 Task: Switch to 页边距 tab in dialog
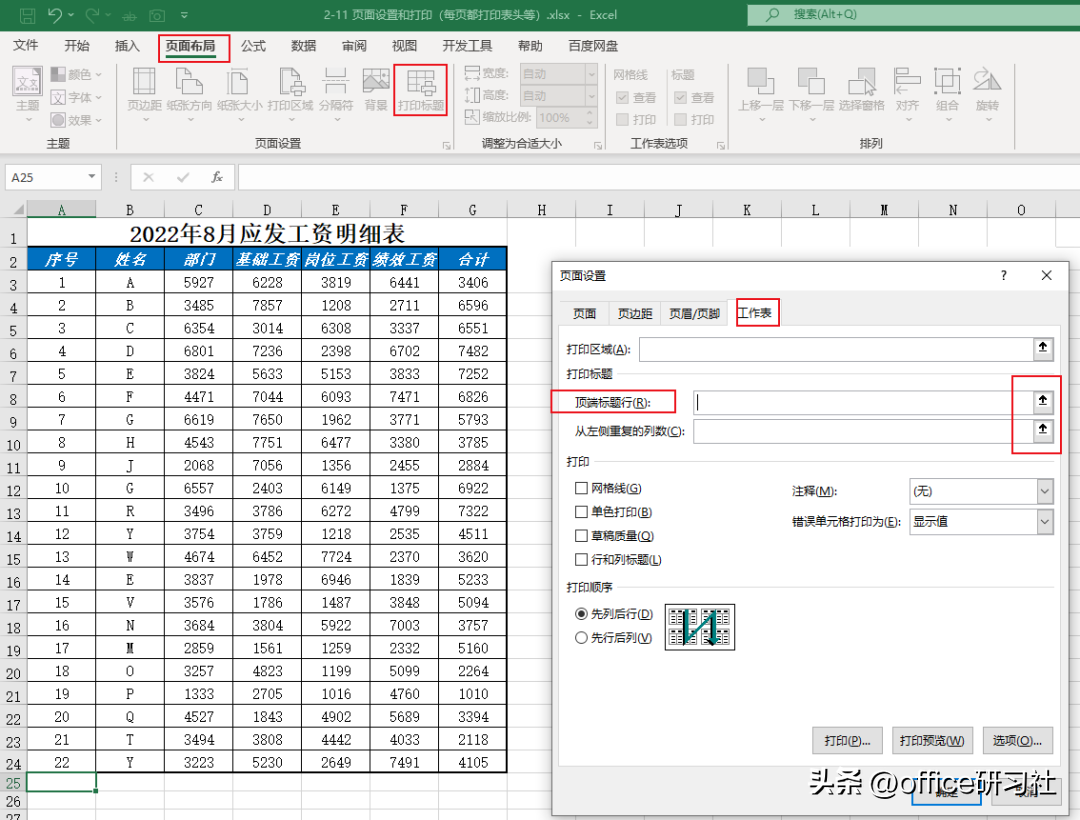tap(634, 313)
